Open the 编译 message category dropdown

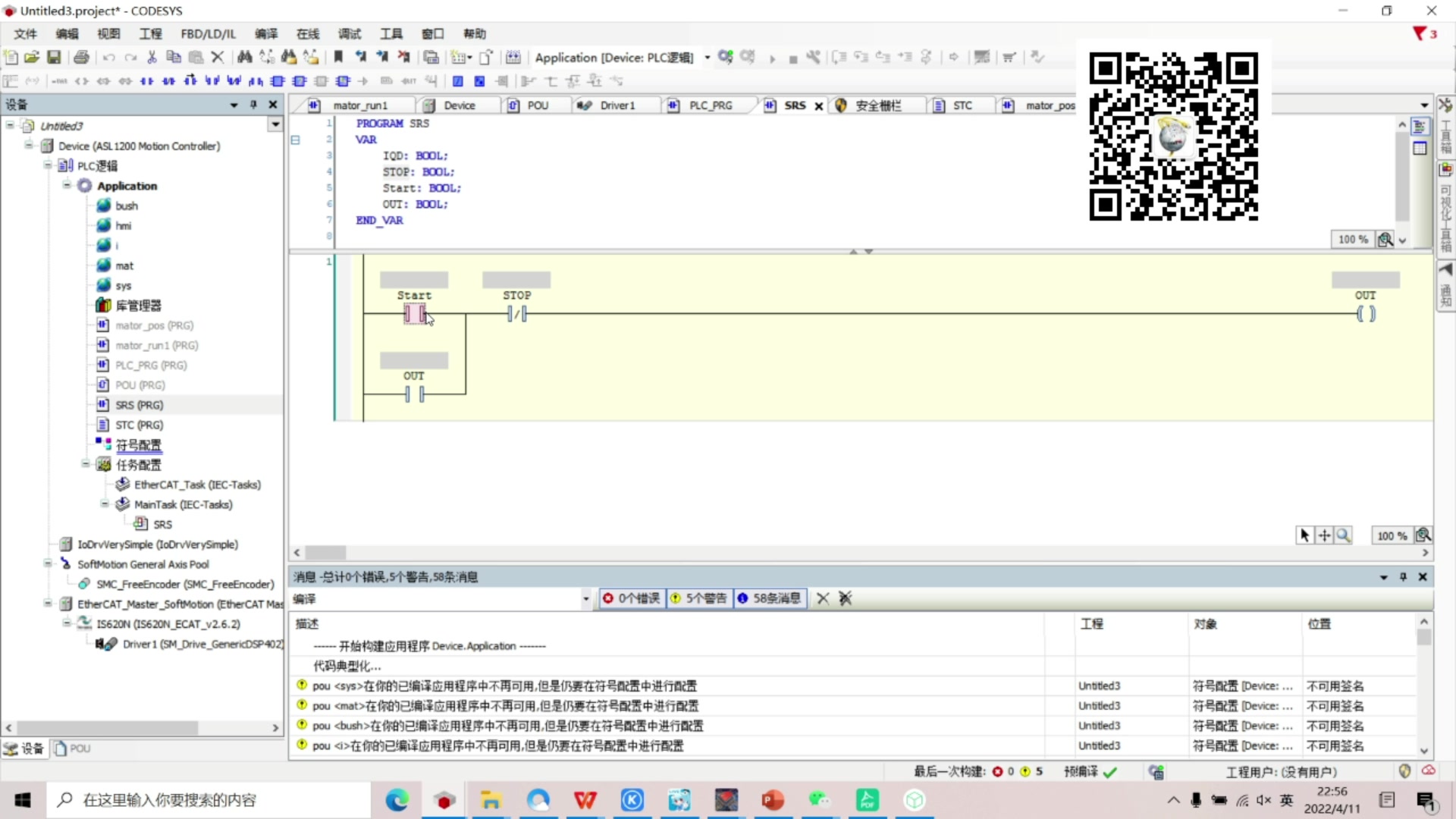pos(585,598)
